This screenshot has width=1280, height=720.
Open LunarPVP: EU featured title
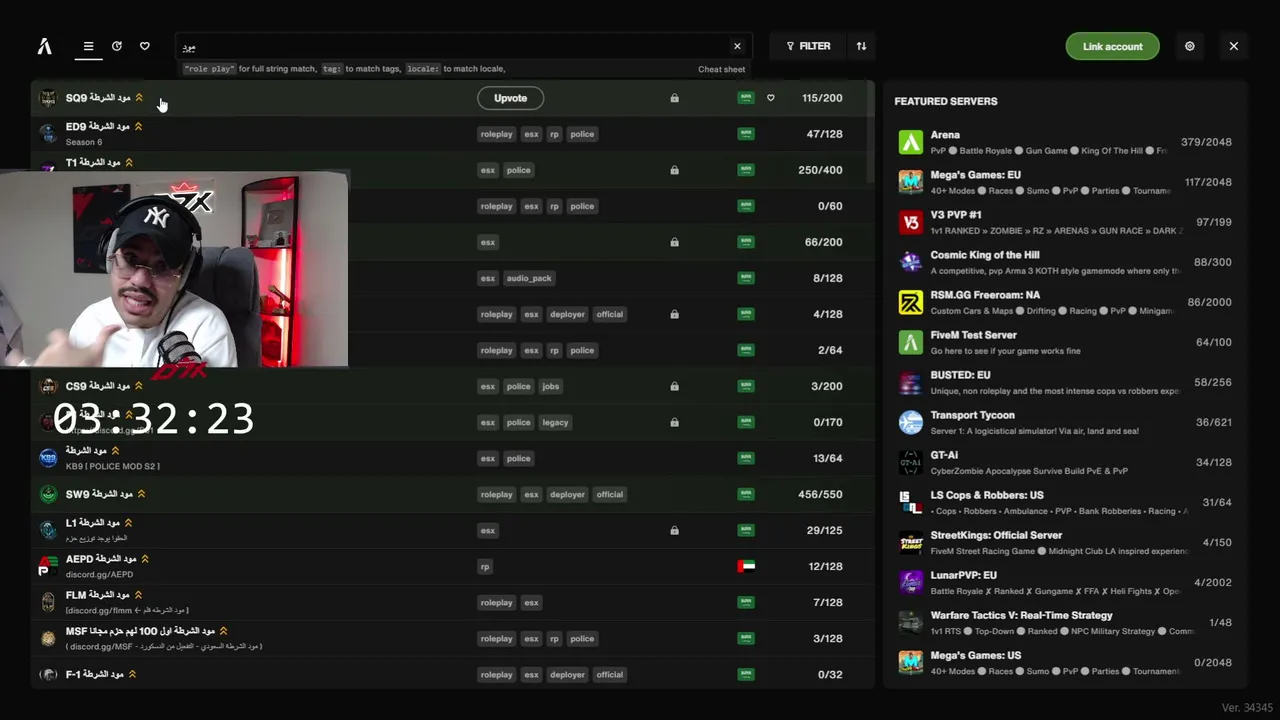(x=964, y=575)
